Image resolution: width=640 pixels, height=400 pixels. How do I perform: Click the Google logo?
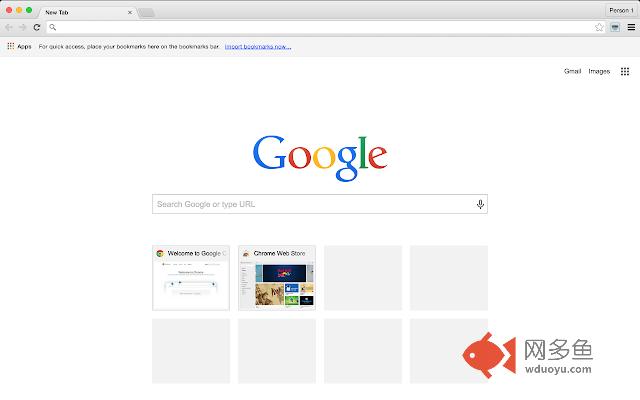pyautogui.click(x=320, y=158)
